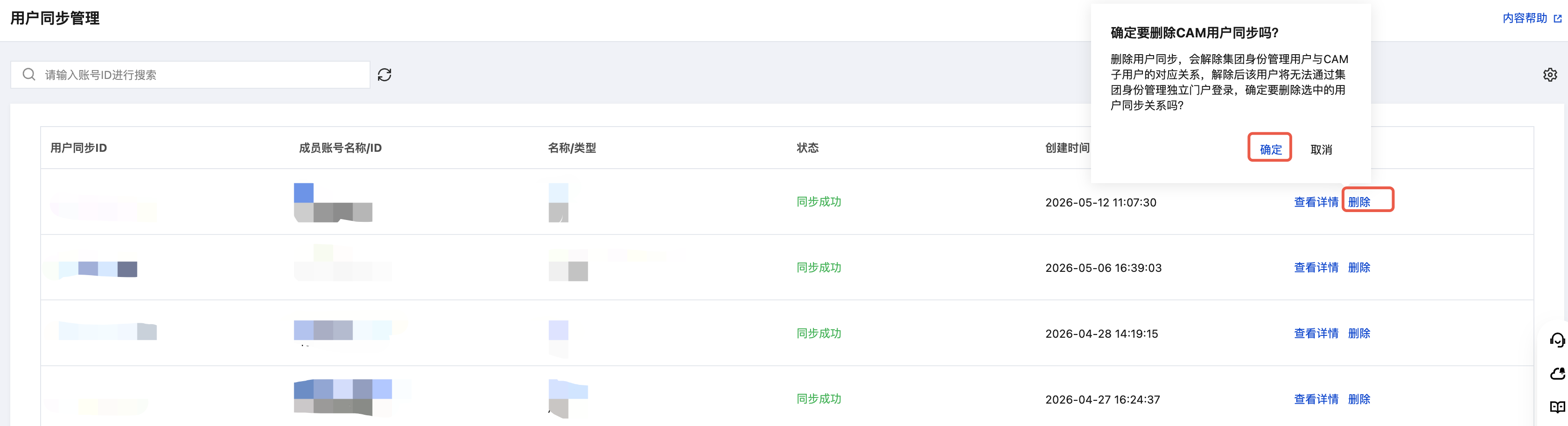Screen dimensions: 1568x426
Task: Cancel the dialog with 取消
Action: [x=1321, y=149]
